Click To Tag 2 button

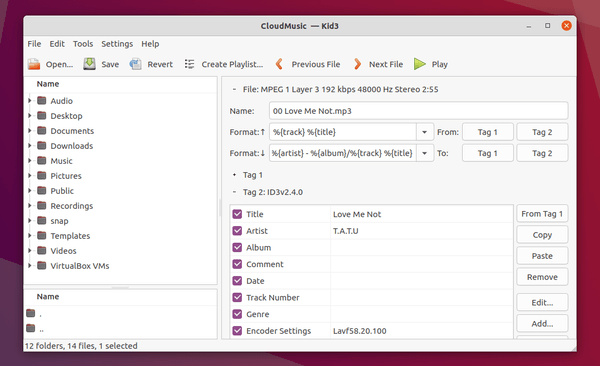point(542,153)
